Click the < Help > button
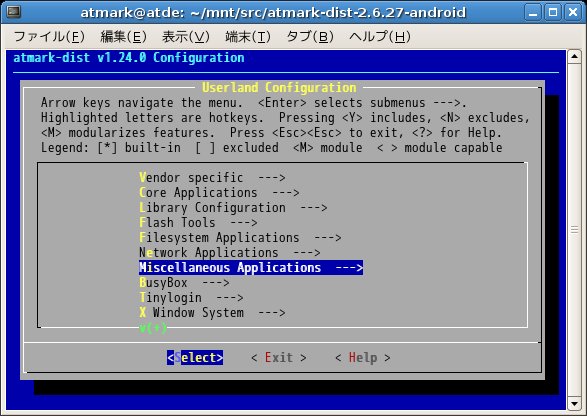The width and height of the screenshot is (587, 416). (362, 358)
